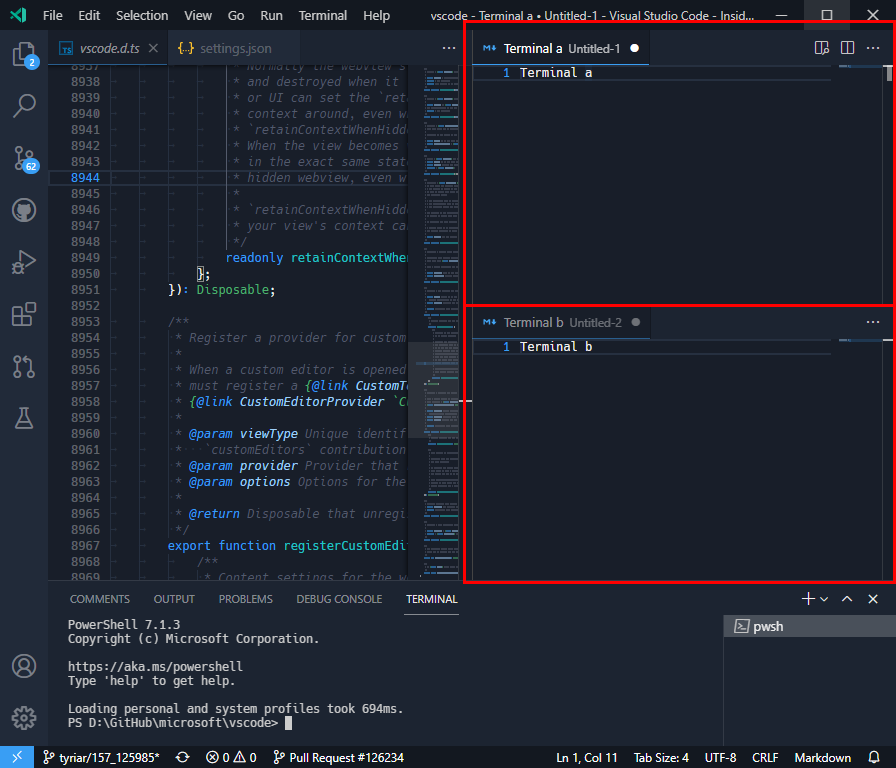
Task: Open the Help menu
Action: tap(376, 15)
